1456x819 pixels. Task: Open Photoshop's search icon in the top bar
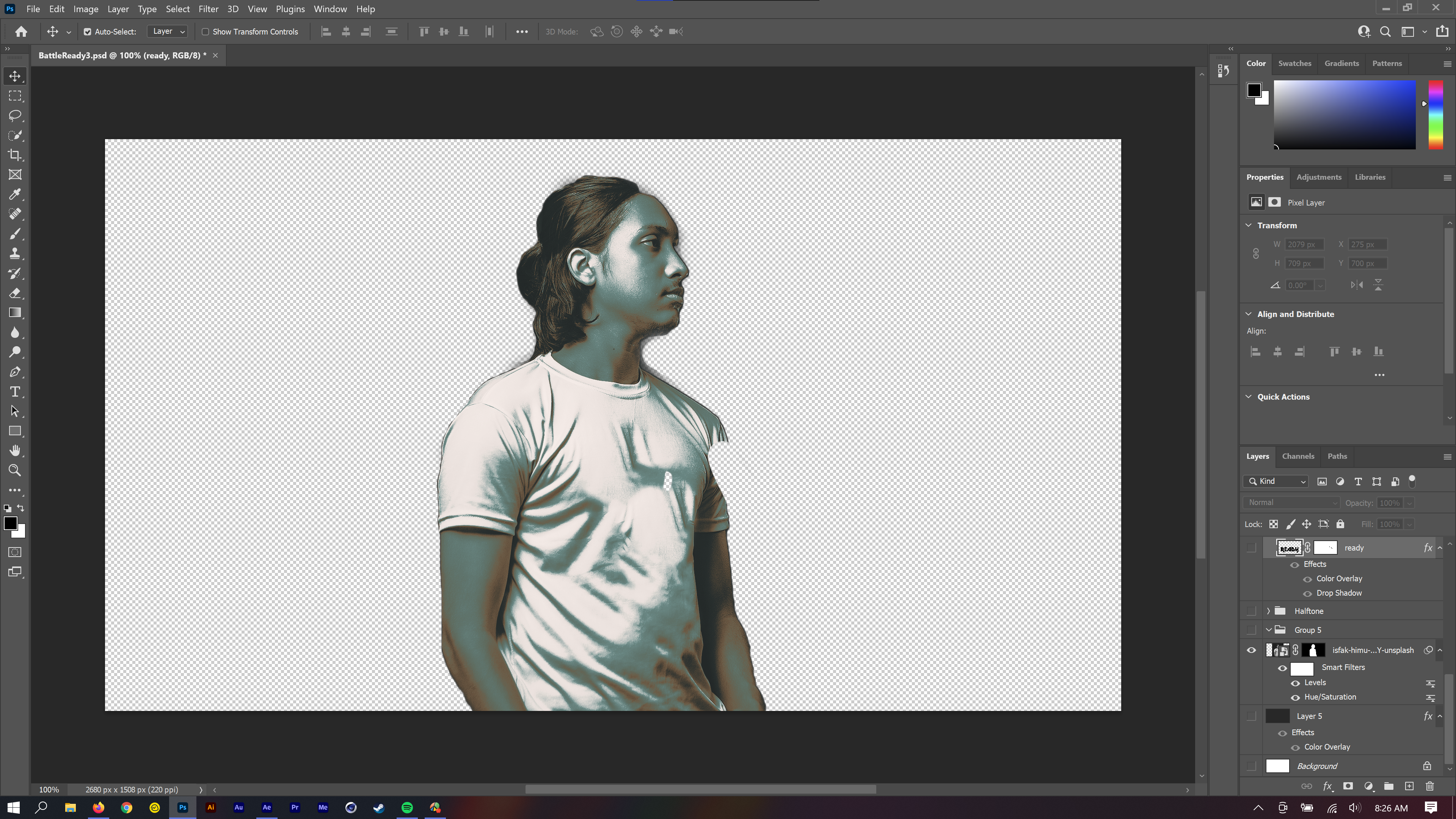coord(1385,31)
